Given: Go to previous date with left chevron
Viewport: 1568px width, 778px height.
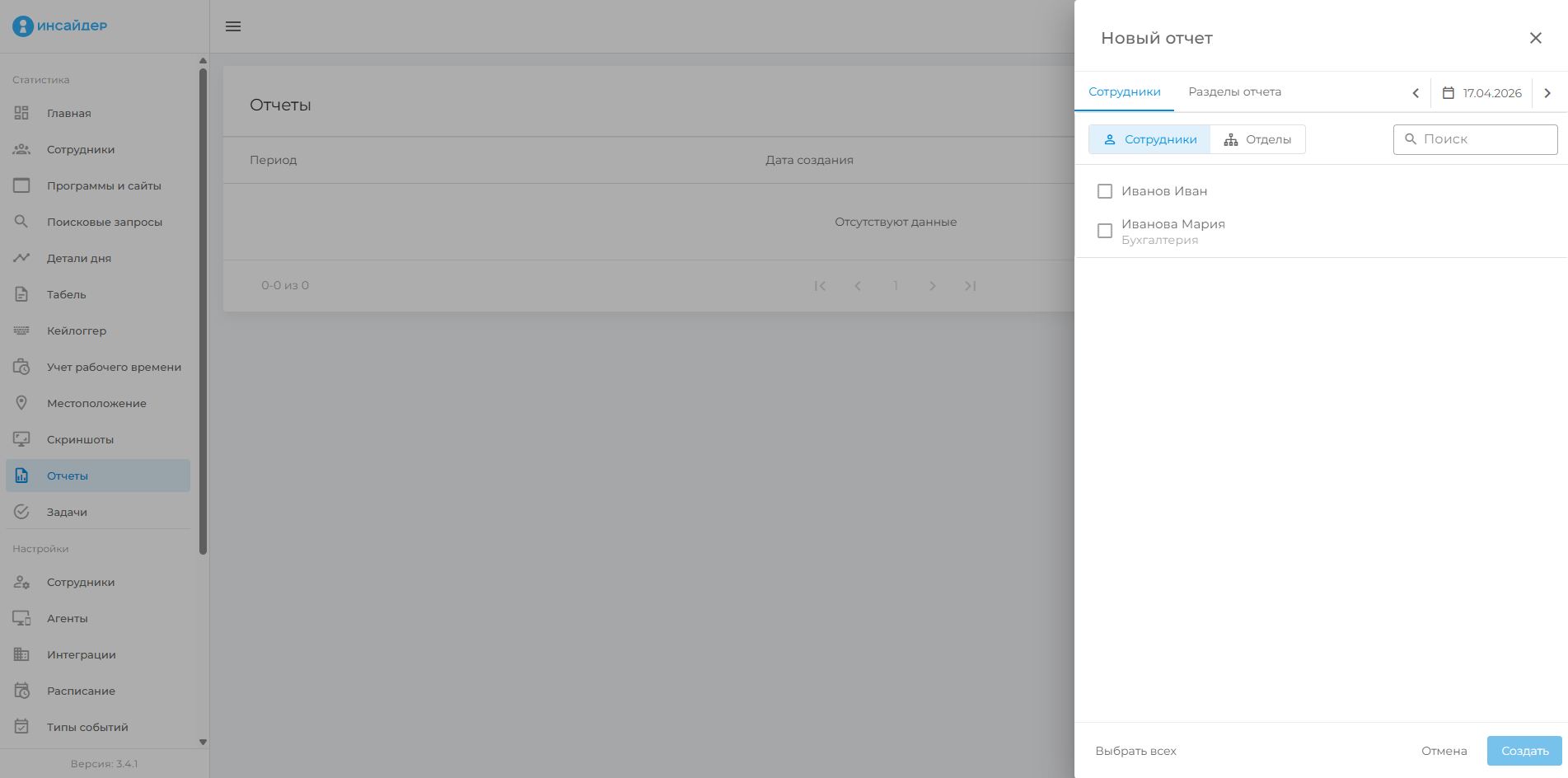Looking at the screenshot, I should [x=1416, y=93].
